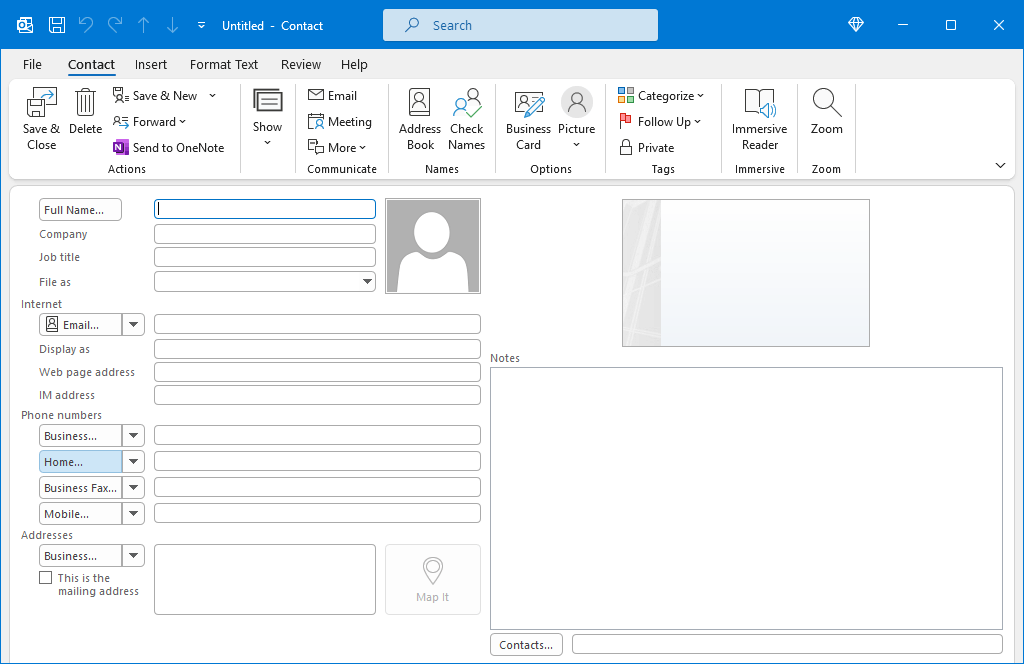Expand the Business phone type arrow

tap(133, 435)
